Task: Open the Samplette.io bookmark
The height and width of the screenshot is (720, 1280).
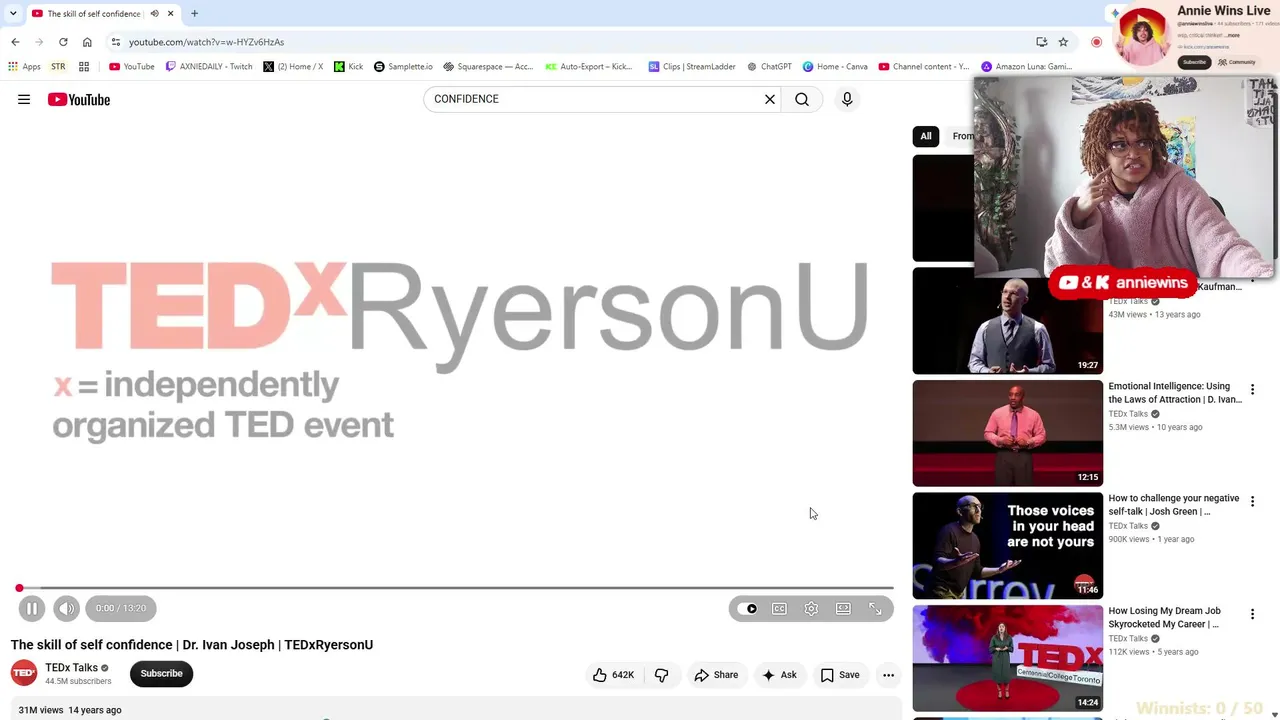Action: coord(403,67)
